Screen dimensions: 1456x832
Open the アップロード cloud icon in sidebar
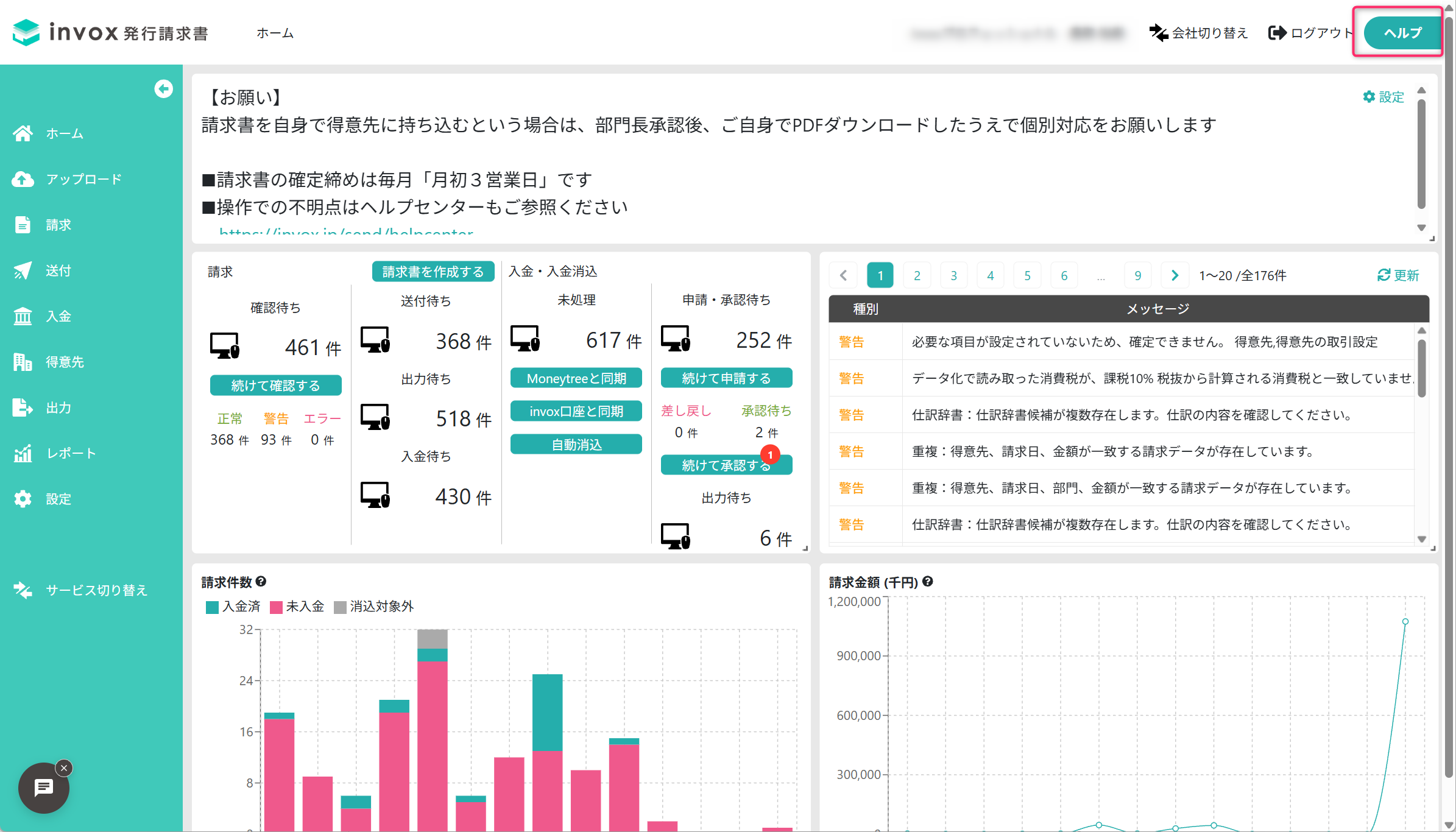tap(23, 179)
